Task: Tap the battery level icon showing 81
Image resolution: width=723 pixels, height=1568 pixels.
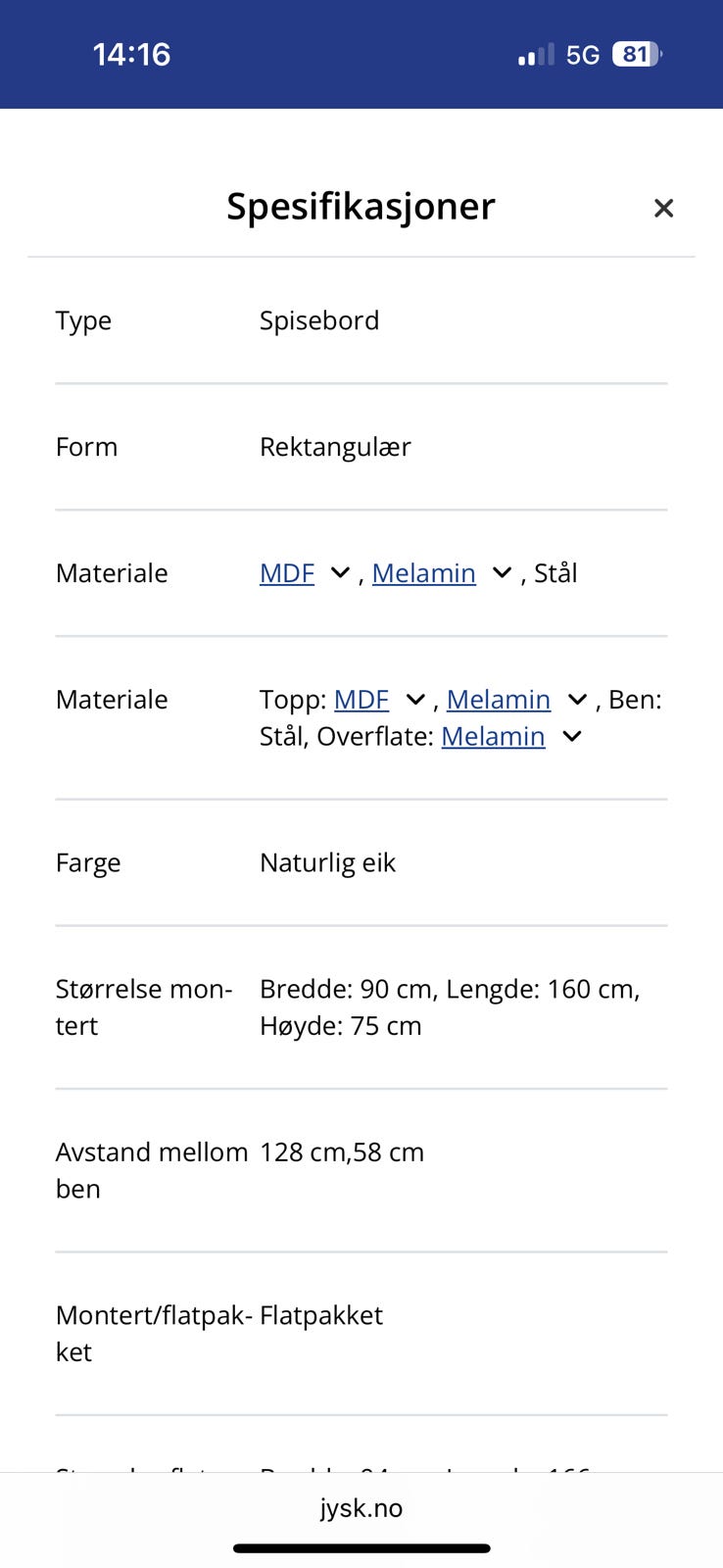Action: pos(637,54)
